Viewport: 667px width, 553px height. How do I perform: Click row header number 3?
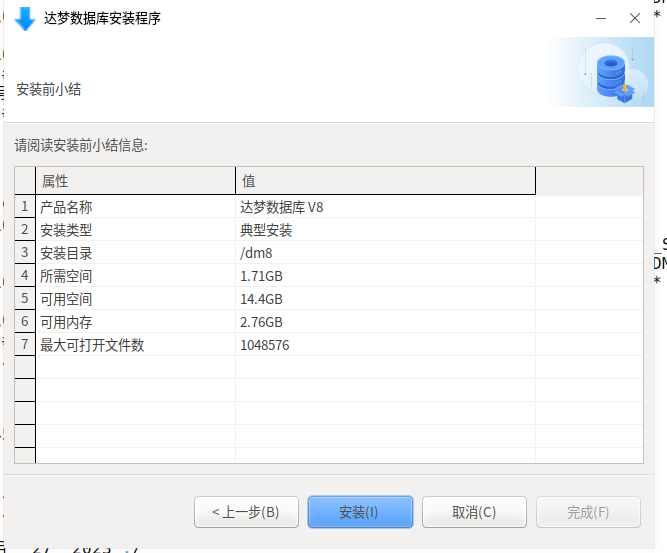(x=25, y=253)
